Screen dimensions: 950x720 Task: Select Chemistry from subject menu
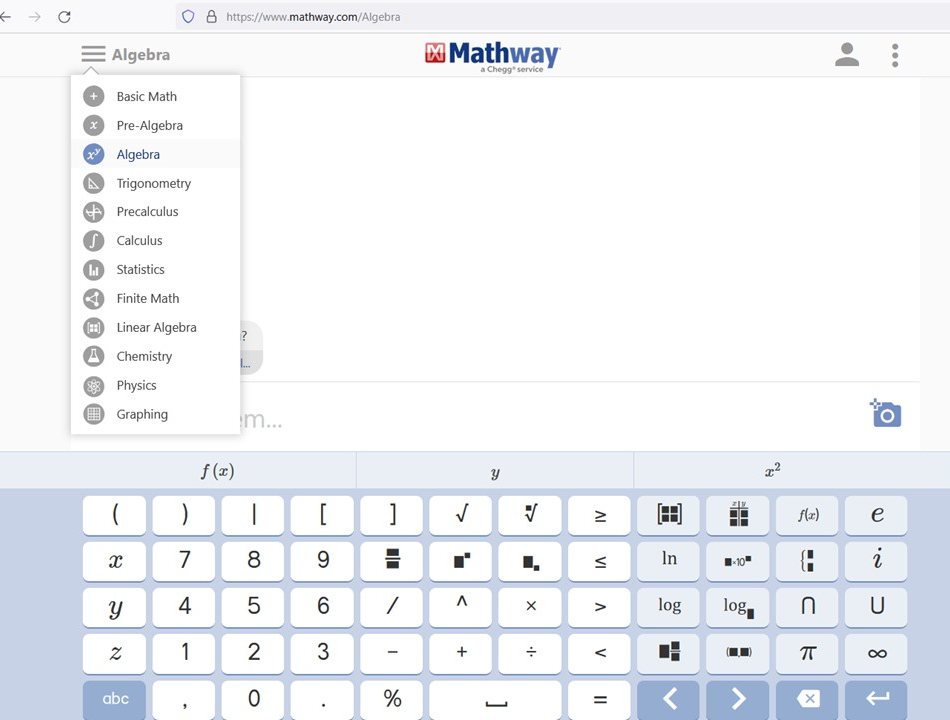pos(156,356)
